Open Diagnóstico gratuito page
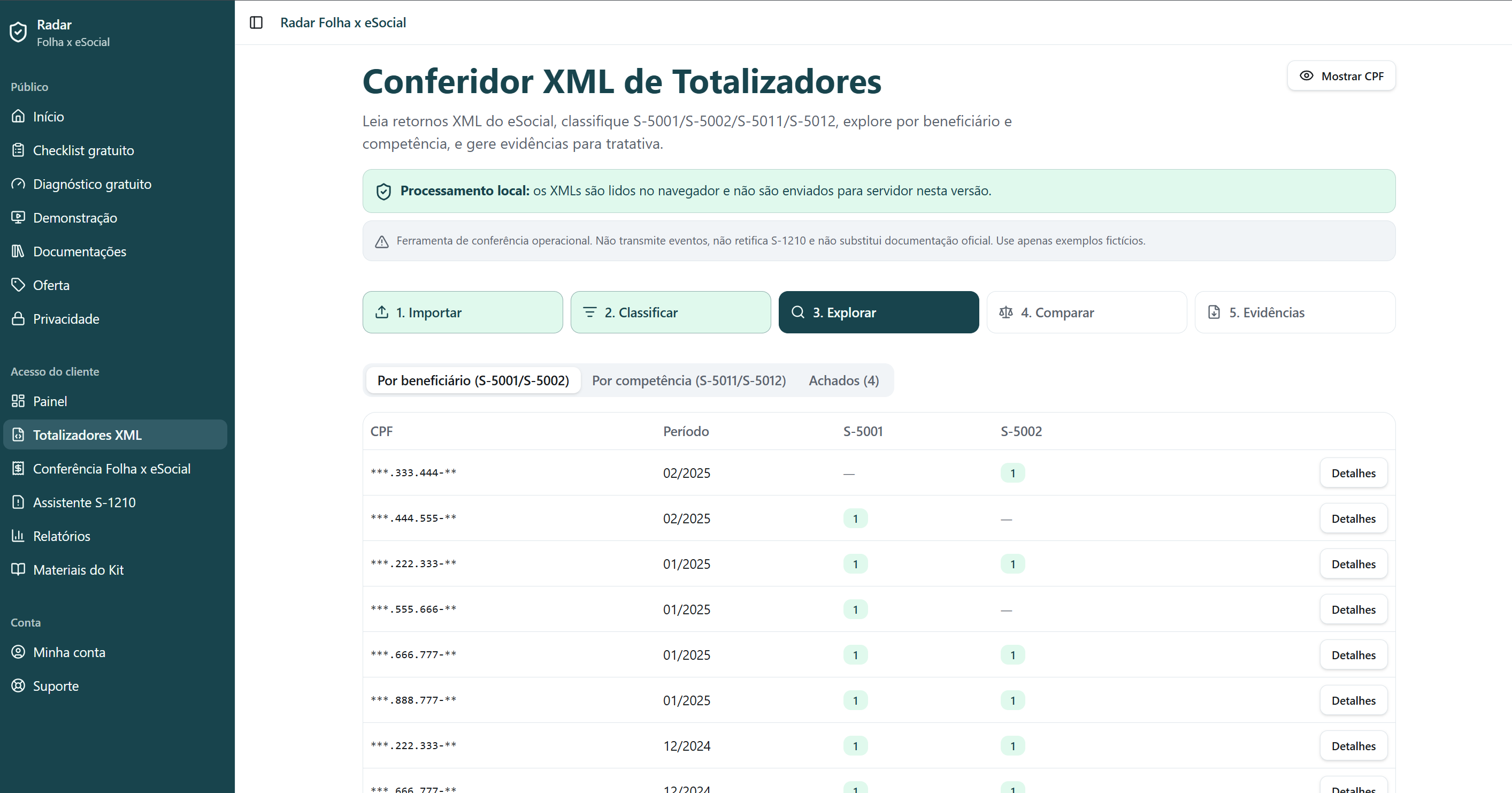1512x793 pixels. [115, 184]
